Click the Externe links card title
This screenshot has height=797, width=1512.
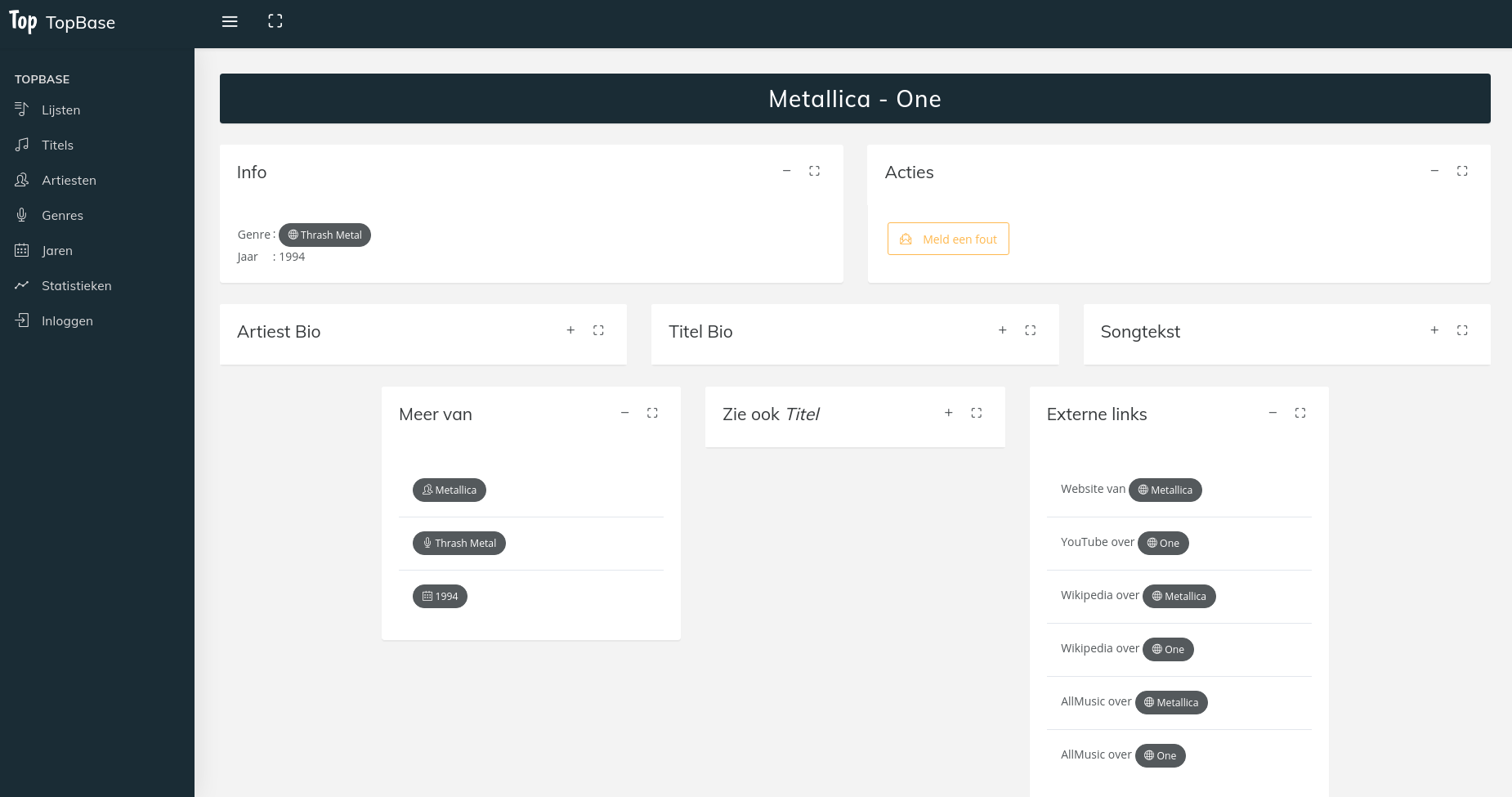pyautogui.click(x=1097, y=414)
